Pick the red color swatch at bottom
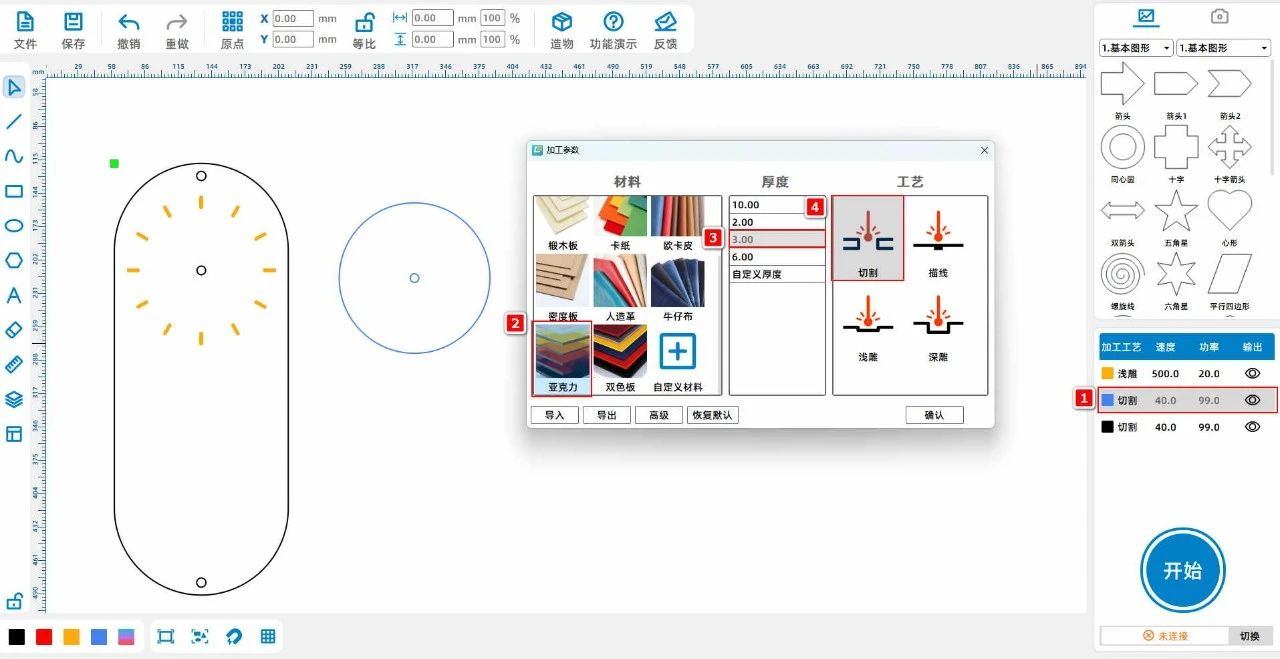 [44, 637]
